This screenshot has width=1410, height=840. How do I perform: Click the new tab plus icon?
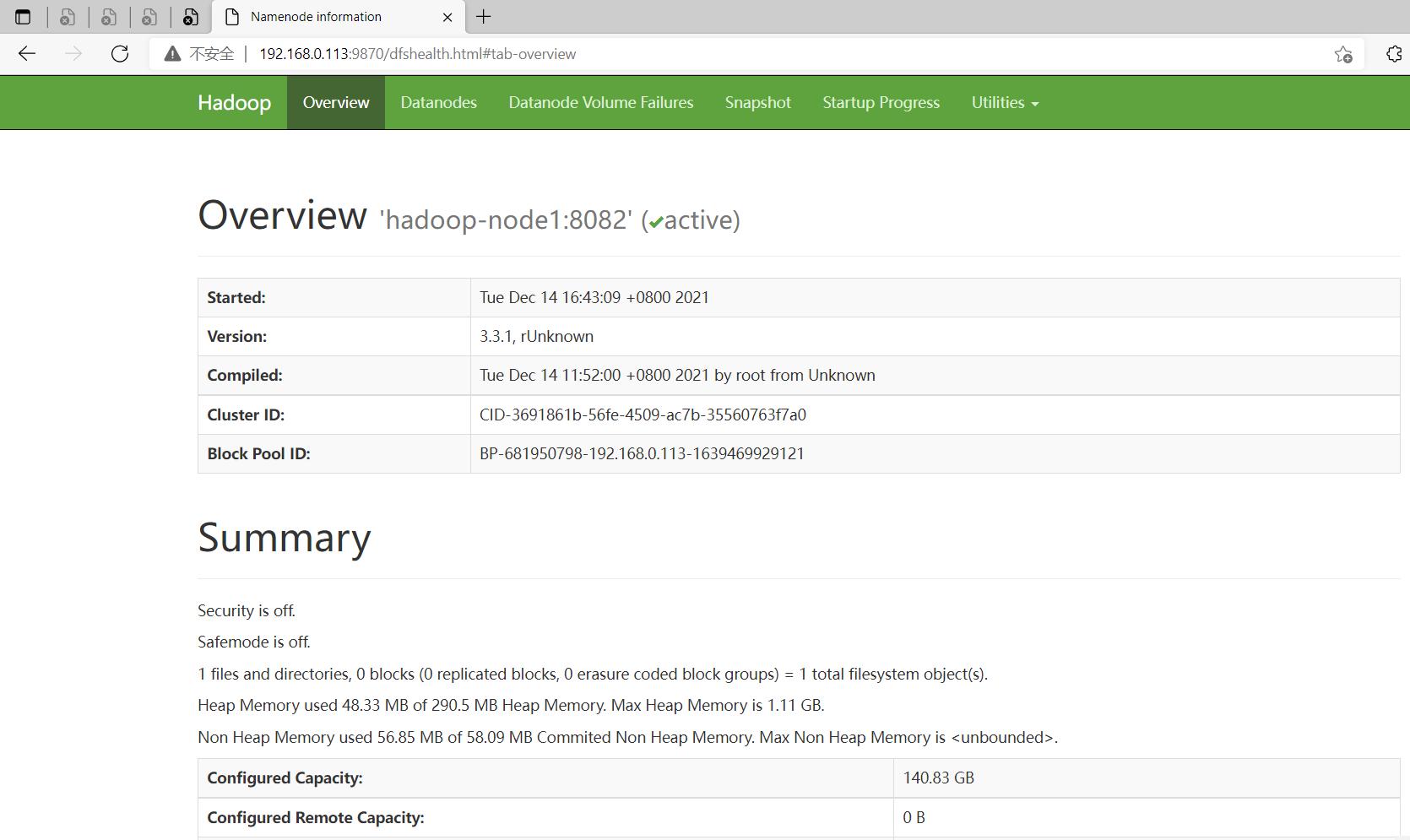tap(483, 16)
